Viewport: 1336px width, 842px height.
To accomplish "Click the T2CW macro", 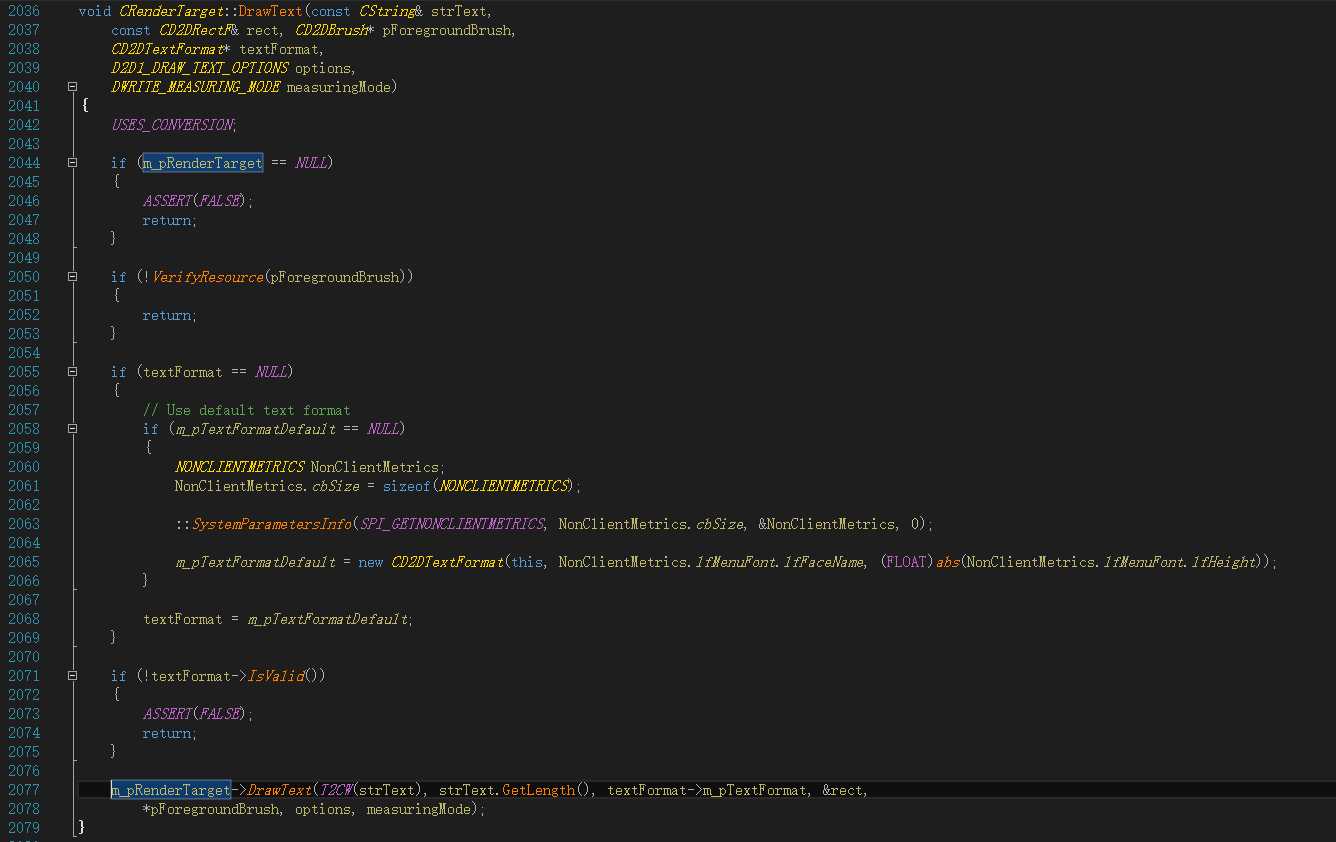I will pyautogui.click(x=335, y=790).
